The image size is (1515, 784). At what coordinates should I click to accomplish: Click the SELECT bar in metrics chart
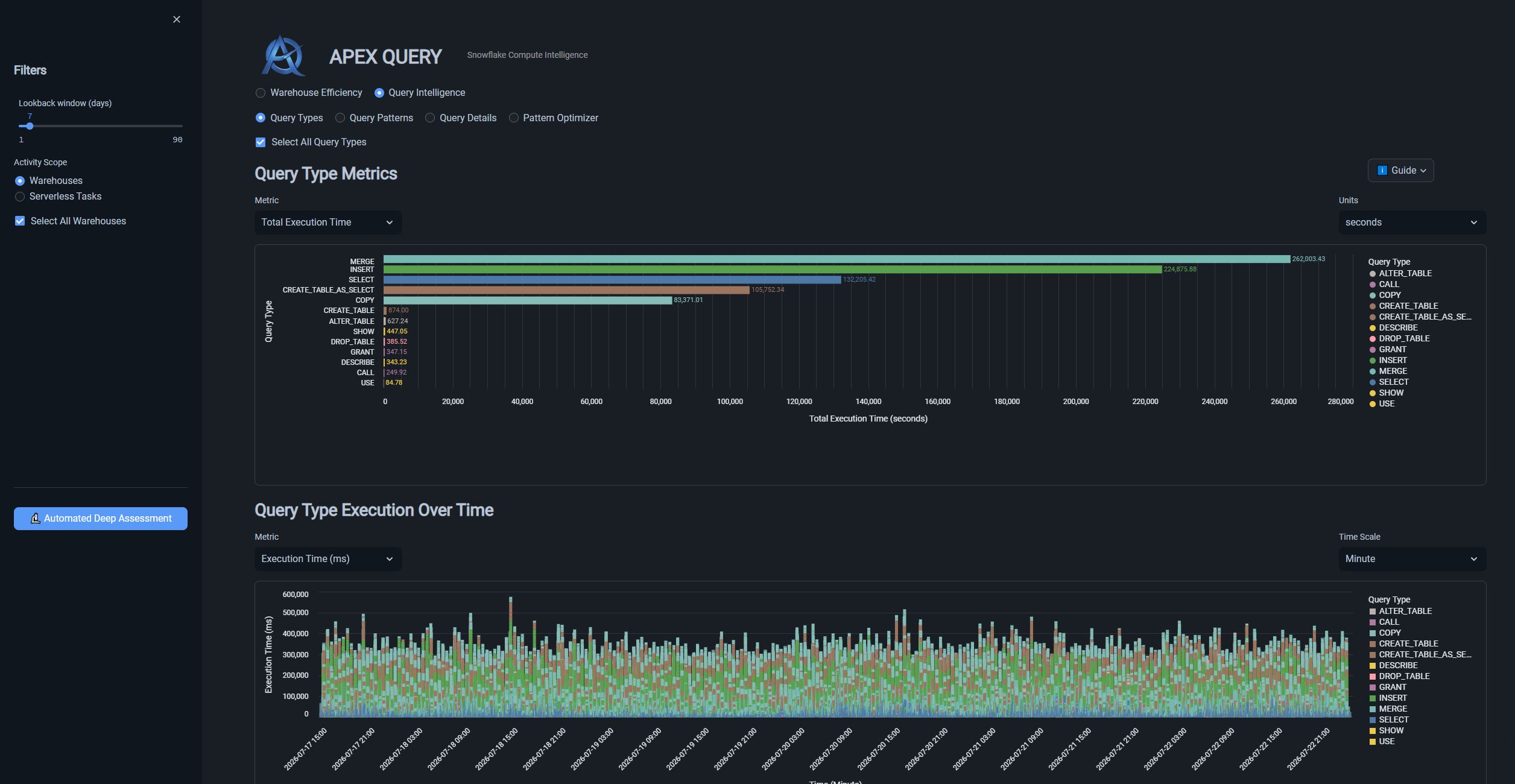pyautogui.click(x=612, y=280)
